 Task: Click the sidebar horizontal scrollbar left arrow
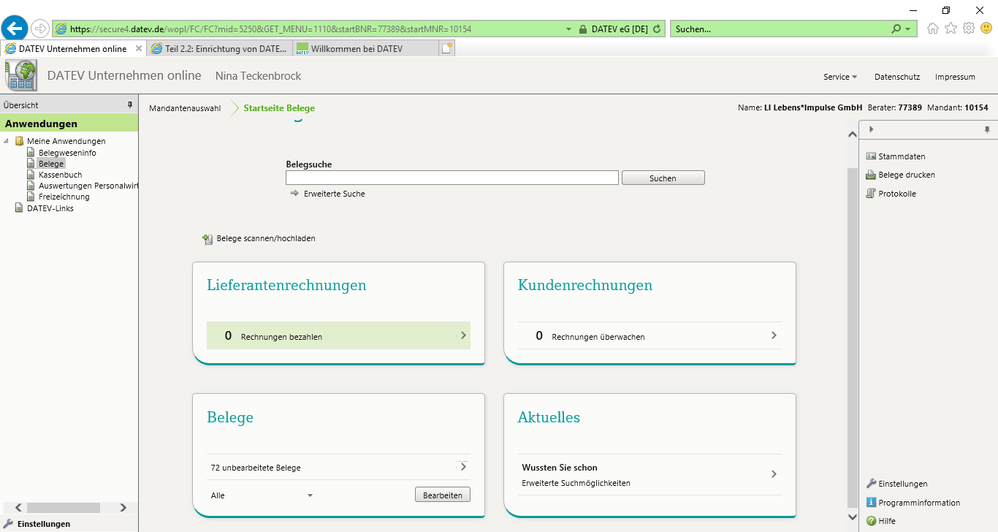(x=18, y=507)
